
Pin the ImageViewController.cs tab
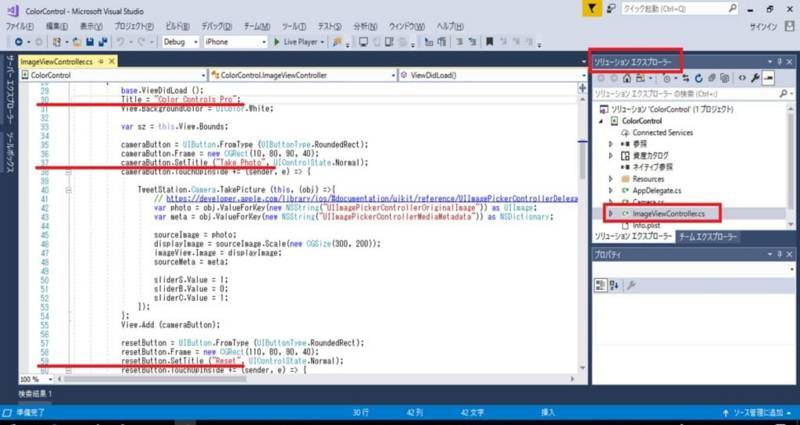[x=101, y=61]
